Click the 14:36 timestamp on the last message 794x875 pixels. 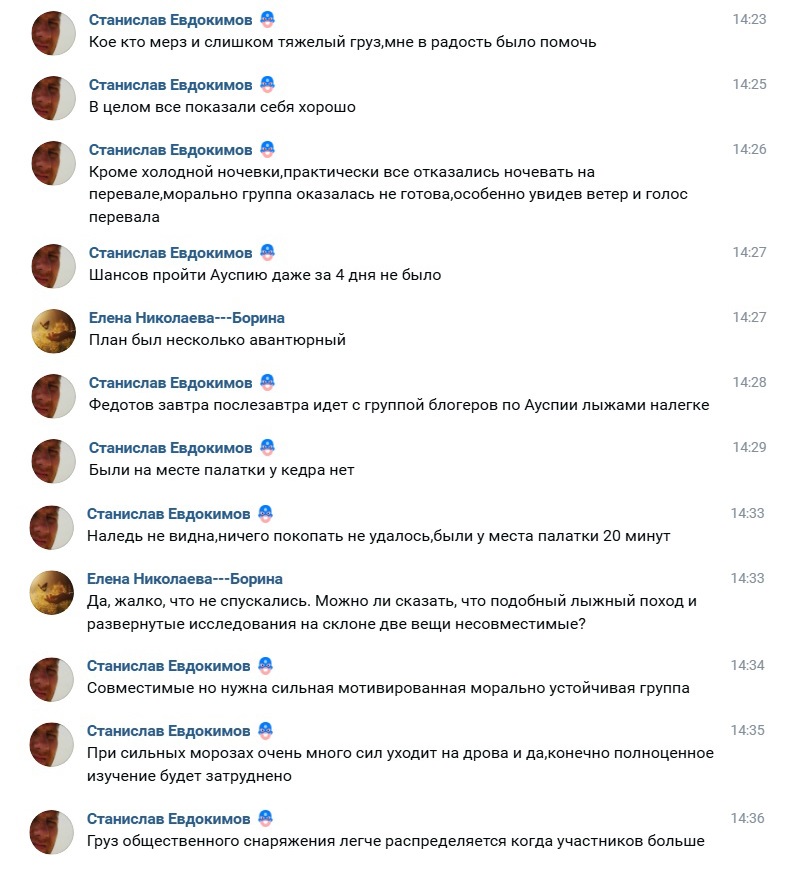747,819
